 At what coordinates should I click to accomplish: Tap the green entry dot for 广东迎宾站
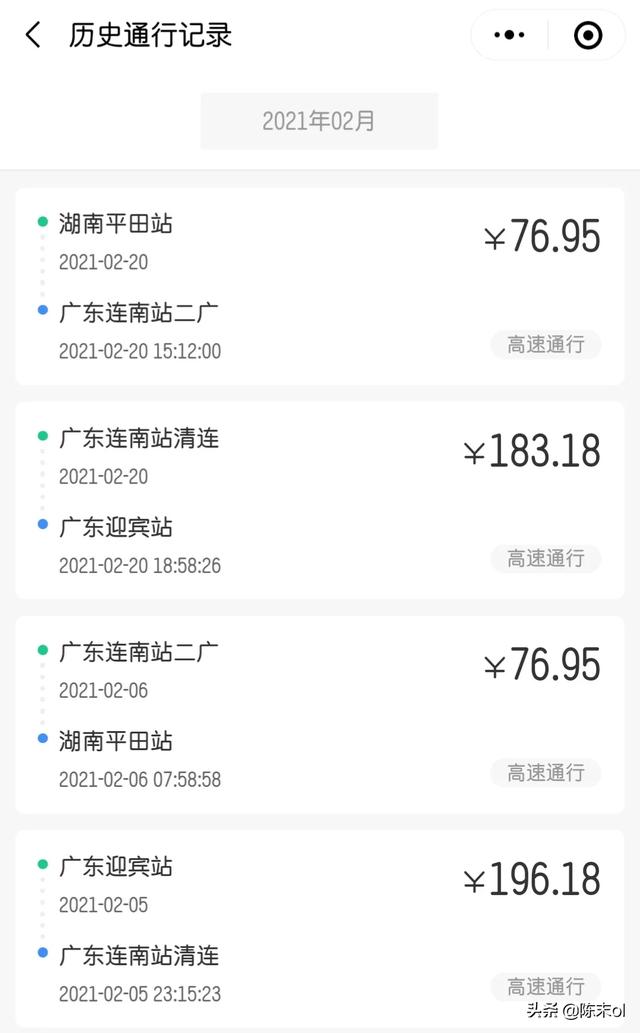[42, 864]
